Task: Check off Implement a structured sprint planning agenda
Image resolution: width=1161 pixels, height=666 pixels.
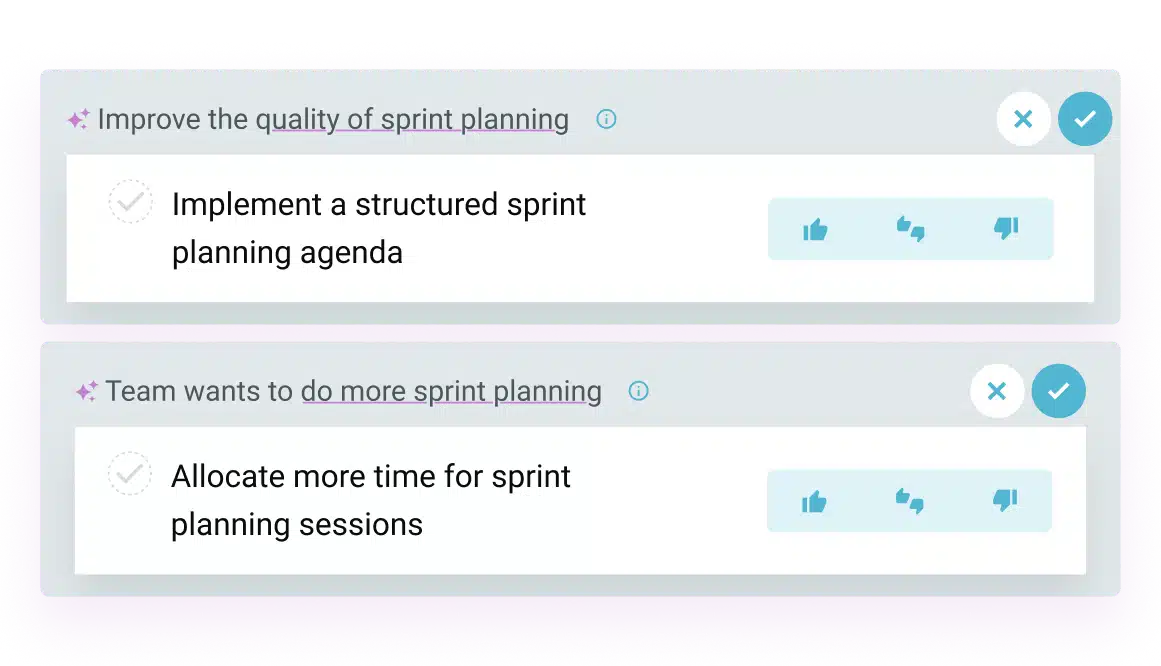Action: (x=130, y=202)
